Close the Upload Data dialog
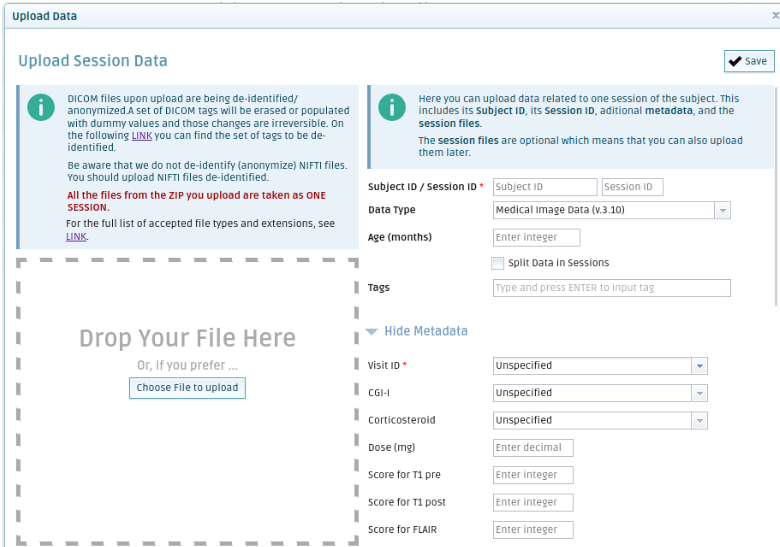 [775, 16]
